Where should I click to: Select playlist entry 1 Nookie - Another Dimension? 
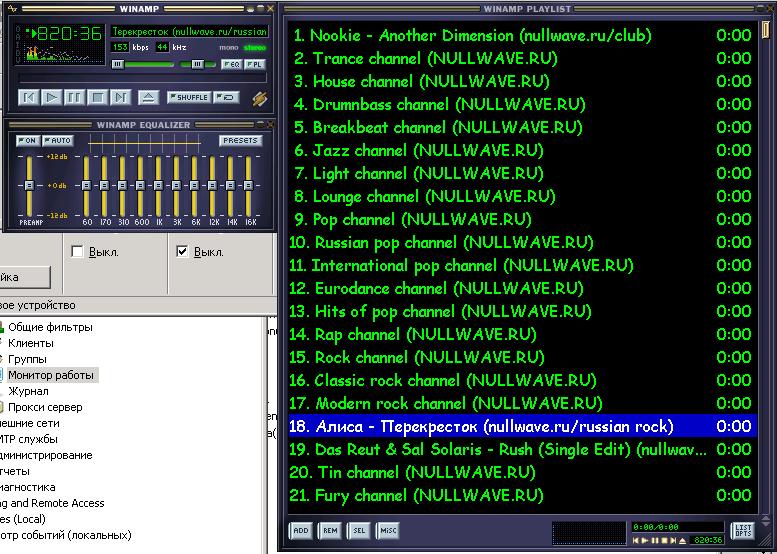(x=523, y=35)
